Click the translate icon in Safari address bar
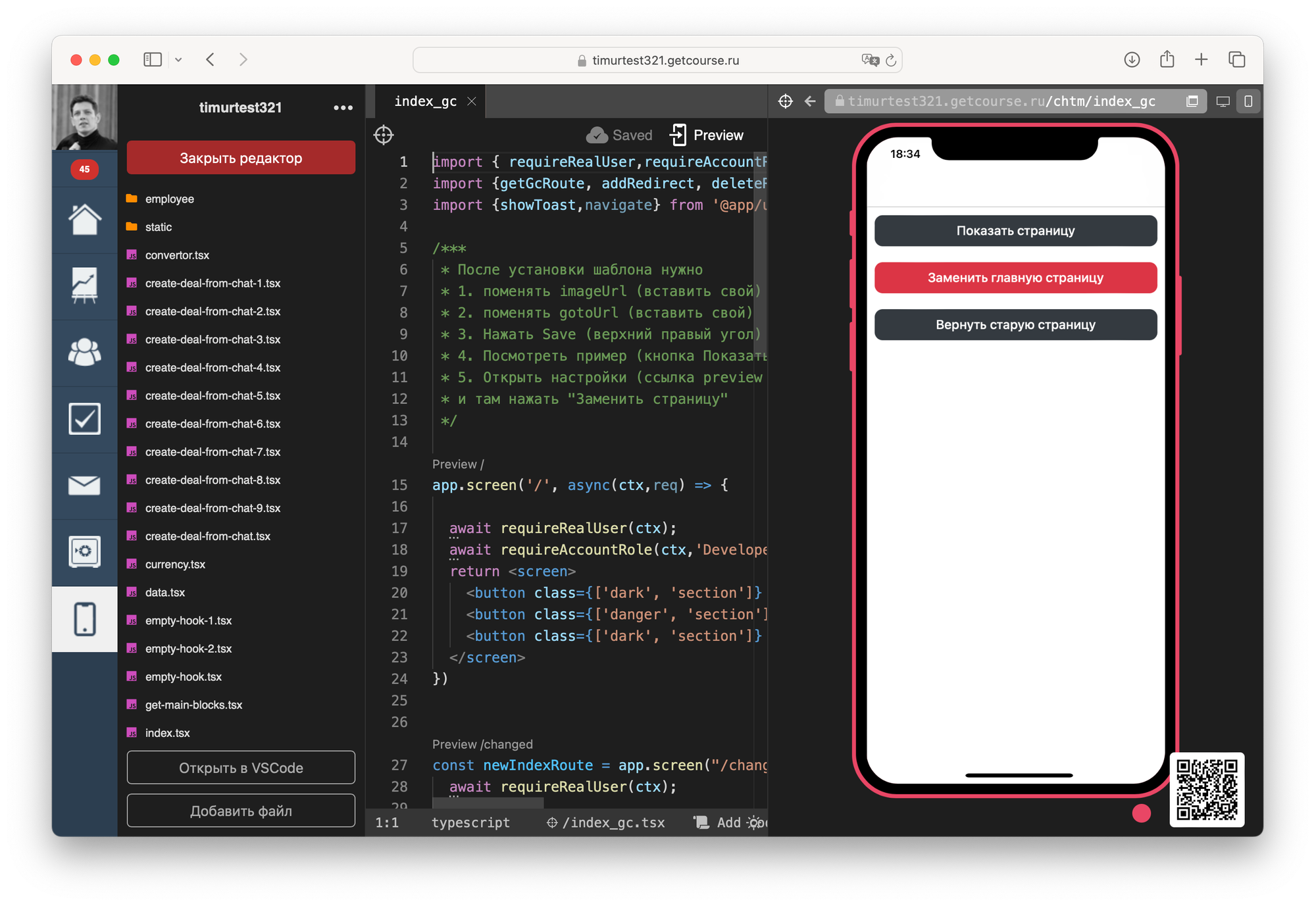The image size is (1316, 906). point(870,60)
